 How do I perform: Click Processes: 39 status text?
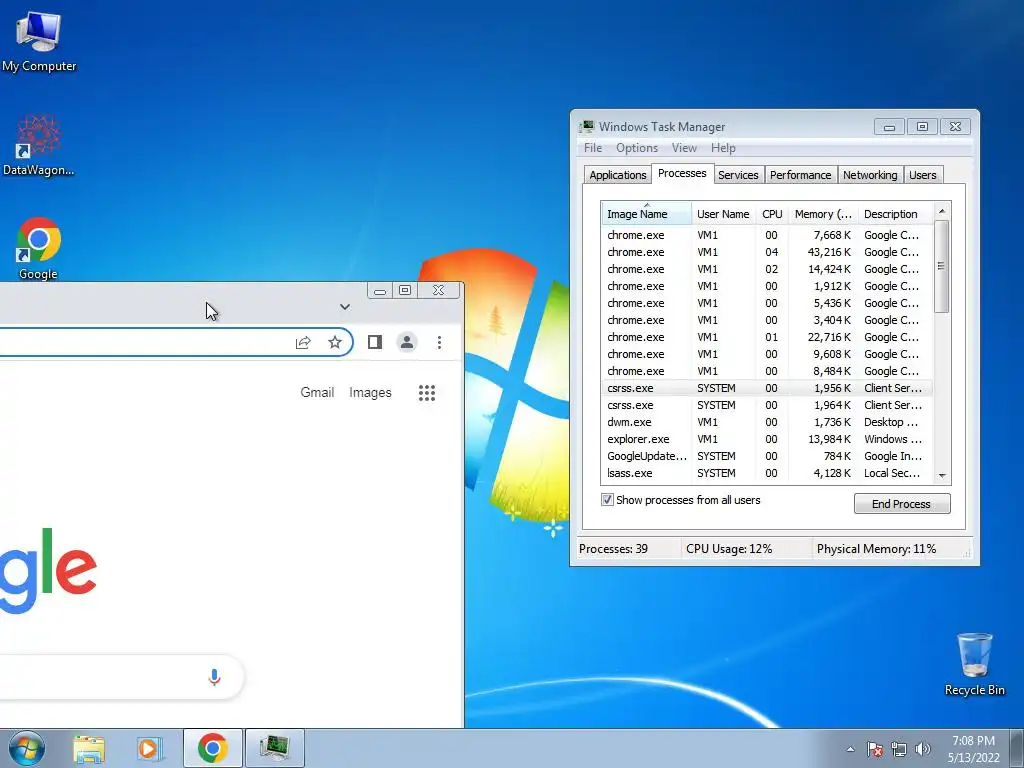coord(613,549)
